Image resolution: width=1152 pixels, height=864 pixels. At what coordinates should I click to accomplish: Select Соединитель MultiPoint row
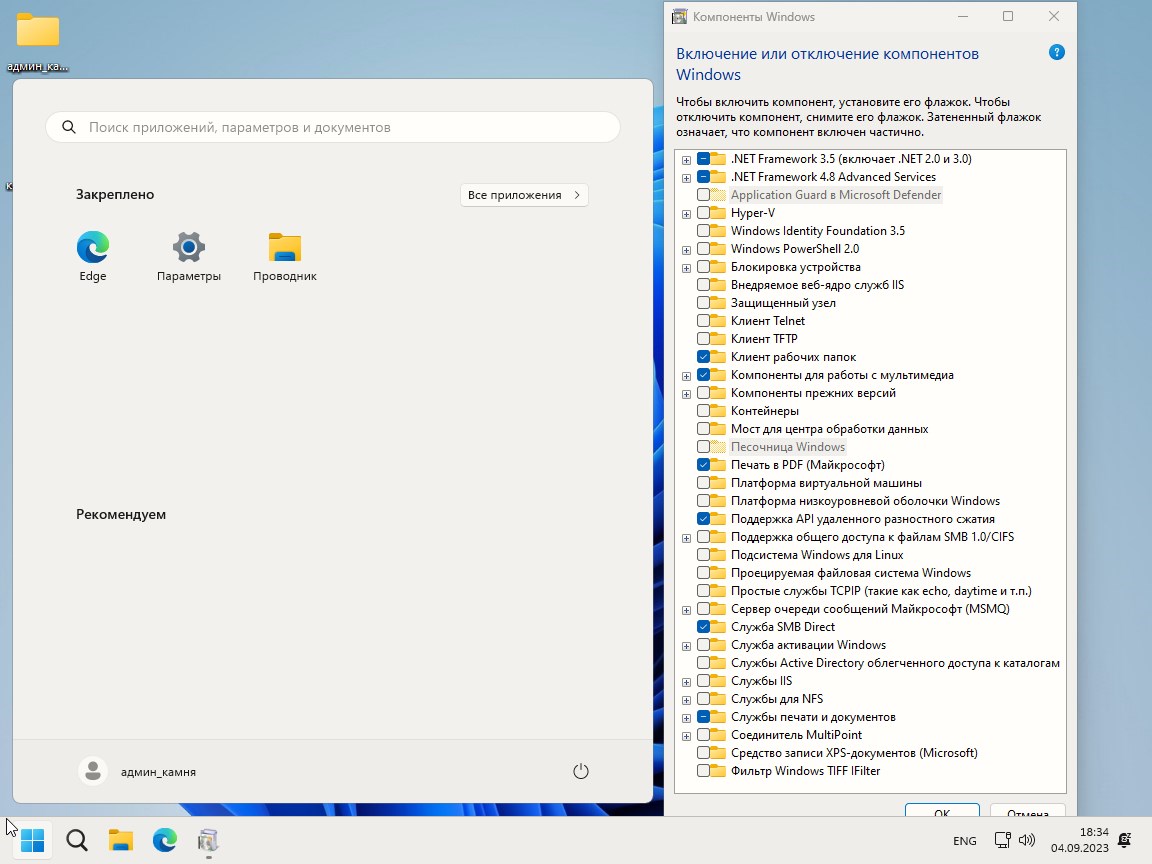[796, 735]
